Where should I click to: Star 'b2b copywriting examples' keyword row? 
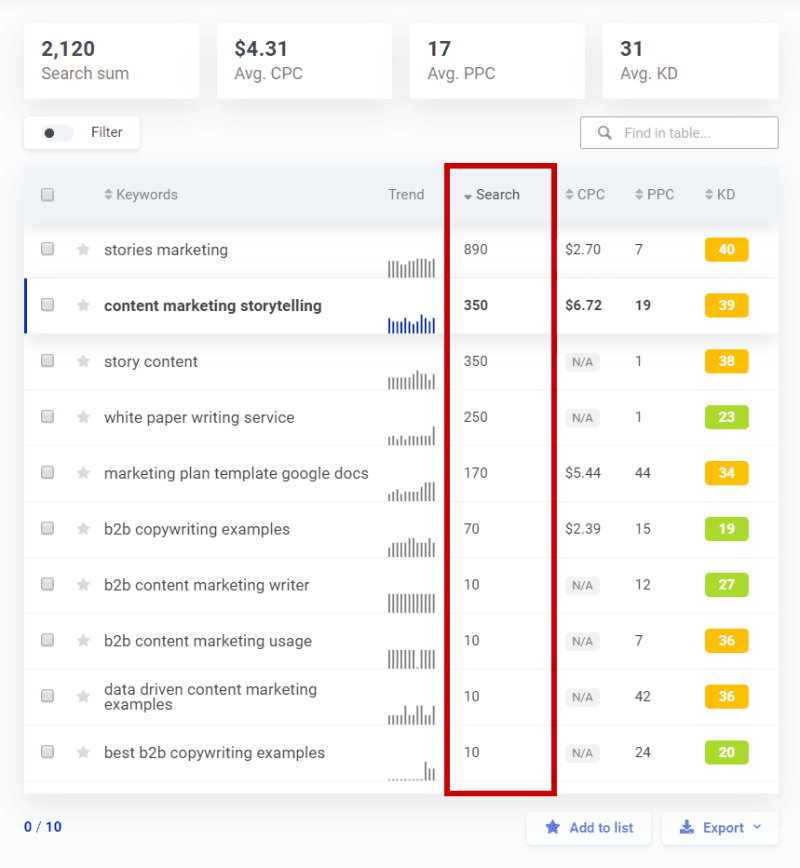pyautogui.click(x=84, y=530)
